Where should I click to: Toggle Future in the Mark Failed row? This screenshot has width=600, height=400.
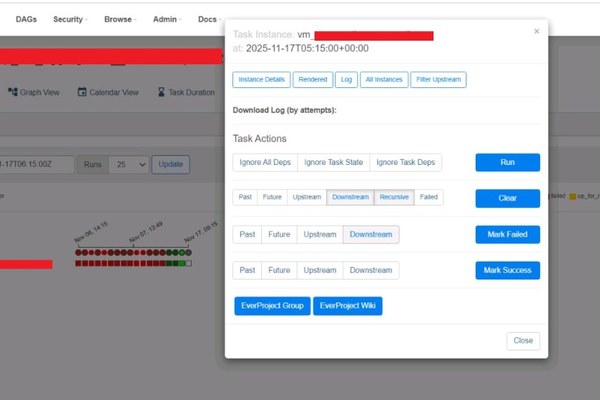(279, 234)
